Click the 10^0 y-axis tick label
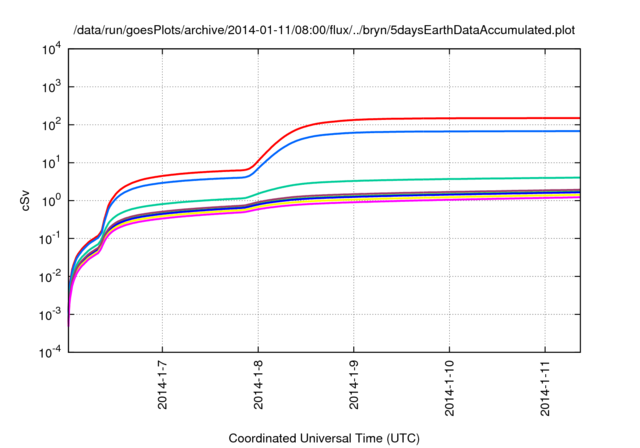 52,201
